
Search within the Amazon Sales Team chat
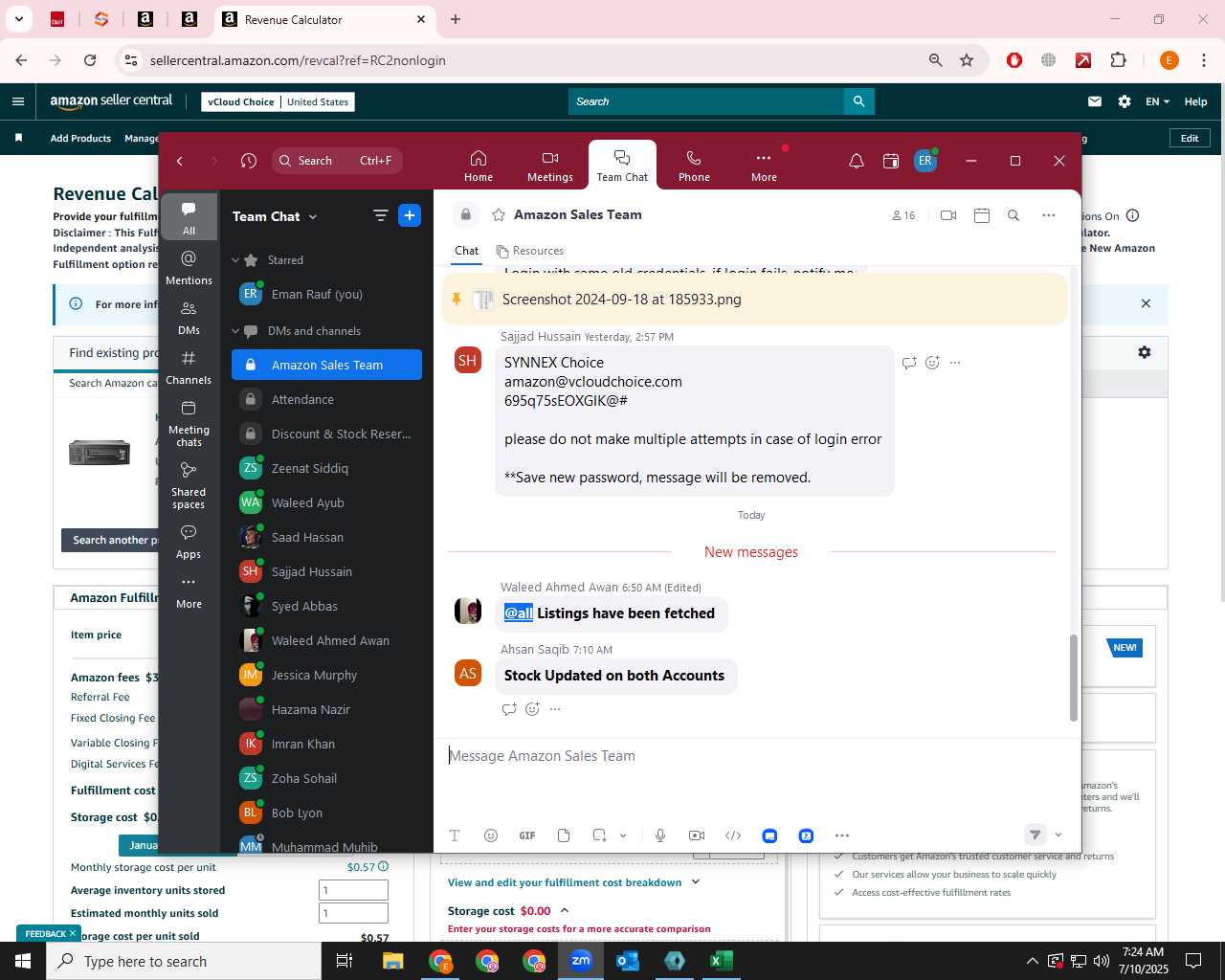coord(1013,215)
